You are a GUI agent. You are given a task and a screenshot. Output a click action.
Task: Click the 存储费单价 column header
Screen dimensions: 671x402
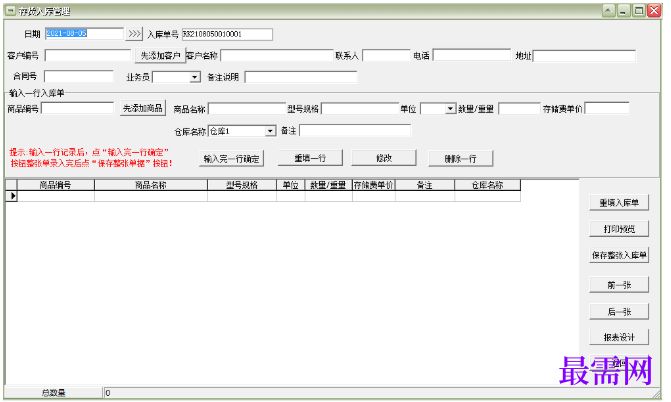(374, 185)
